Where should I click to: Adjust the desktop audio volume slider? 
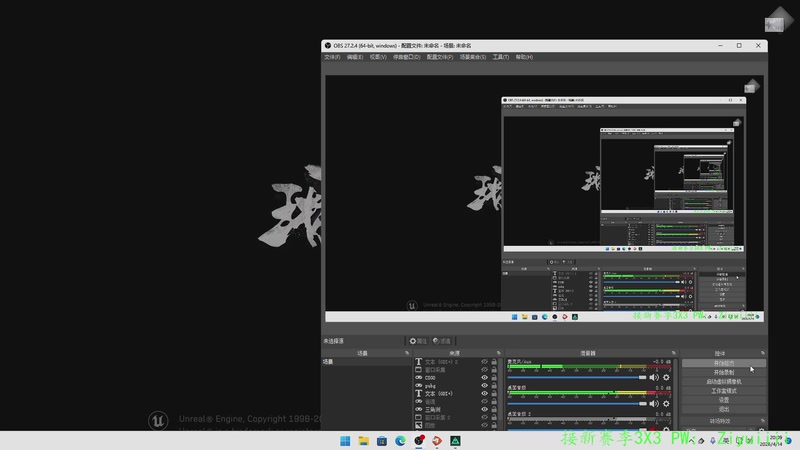click(x=643, y=377)
